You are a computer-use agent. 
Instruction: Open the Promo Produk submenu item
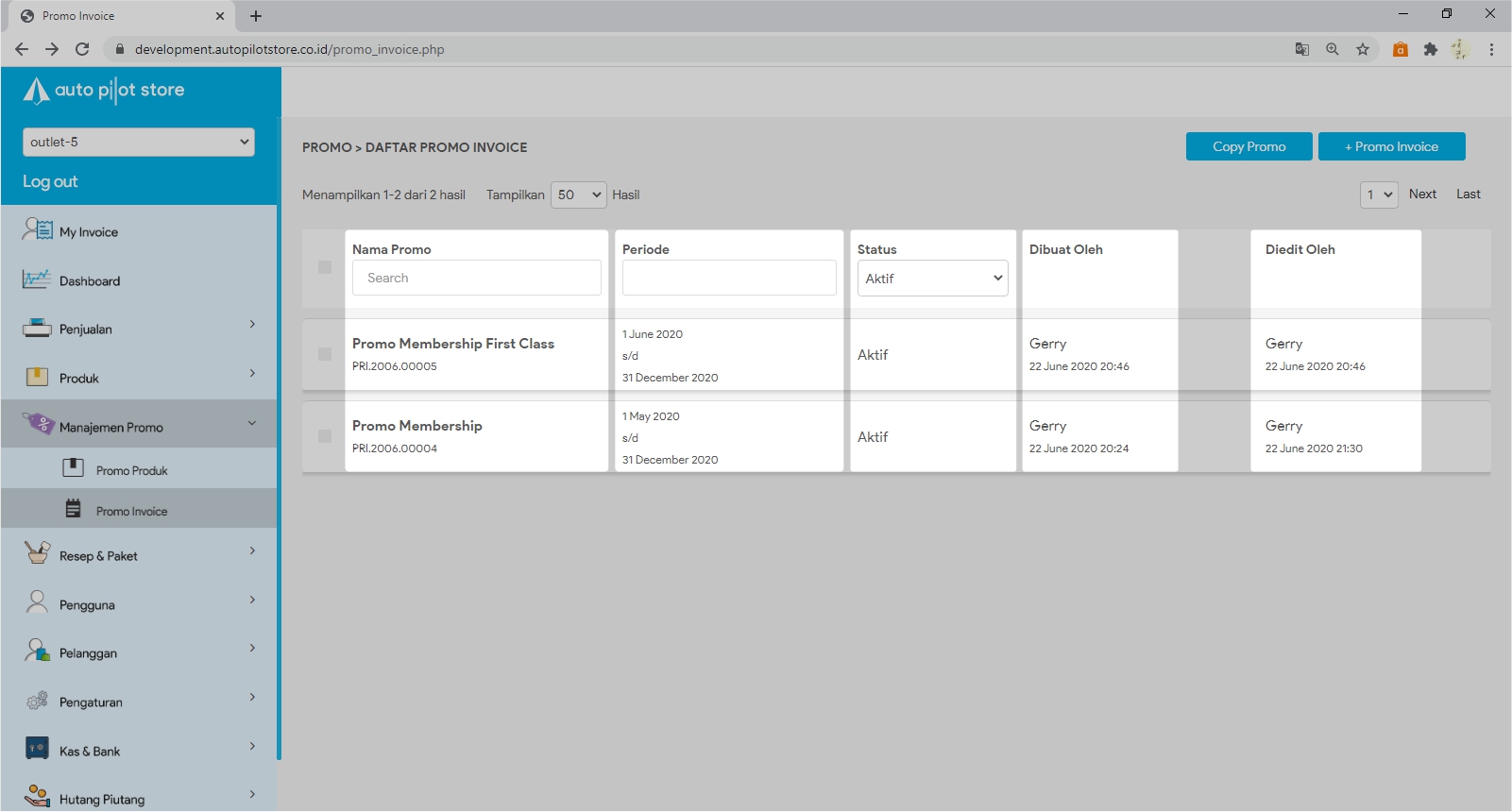point(131,470)
